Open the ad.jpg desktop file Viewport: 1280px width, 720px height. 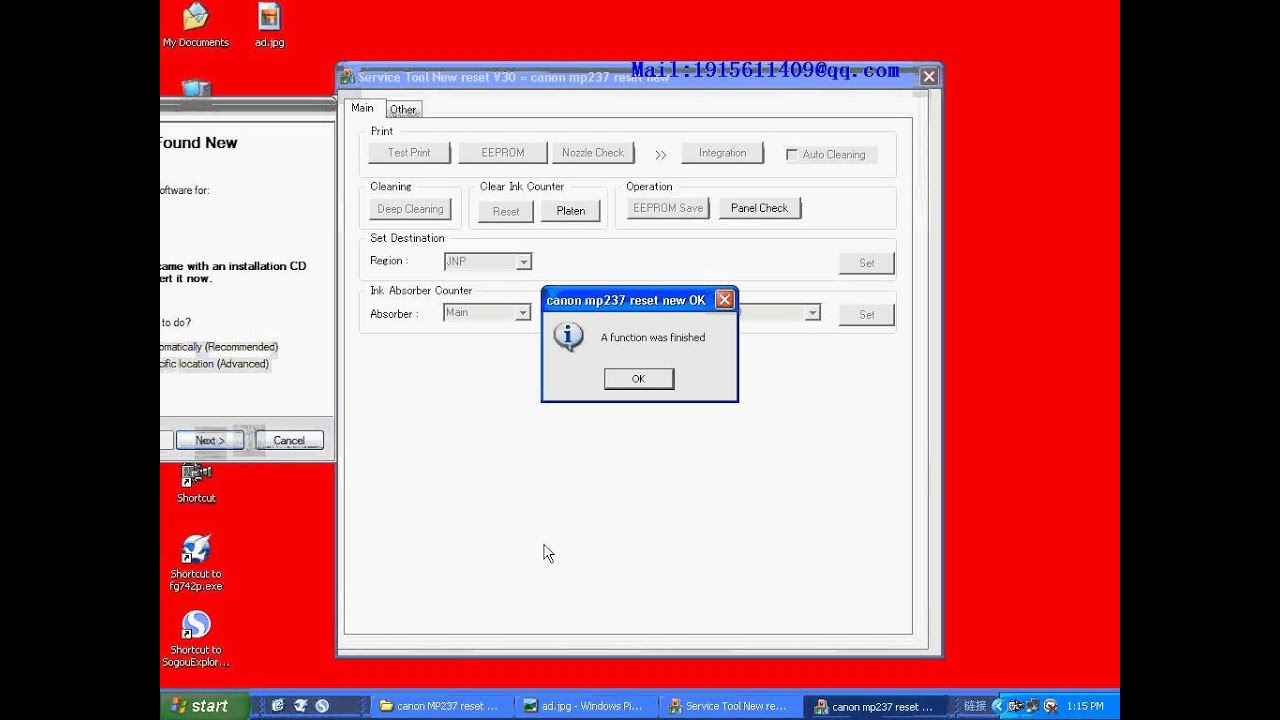[269, 25]
